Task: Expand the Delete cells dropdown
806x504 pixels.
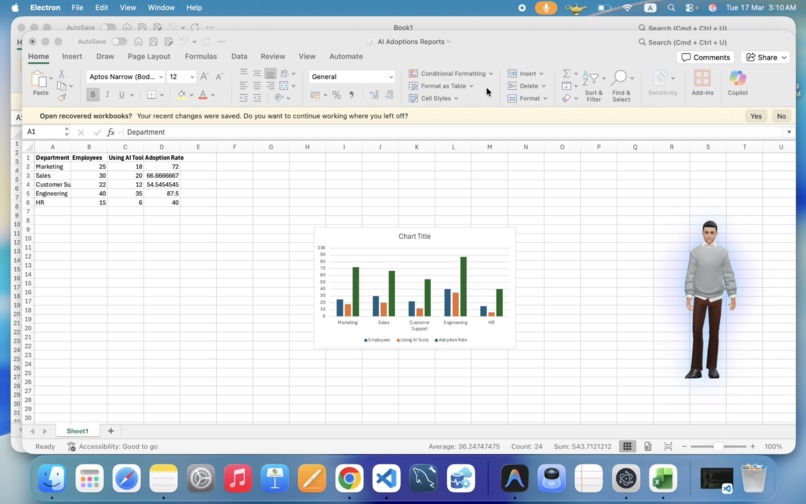Action: tap(526, 86)
